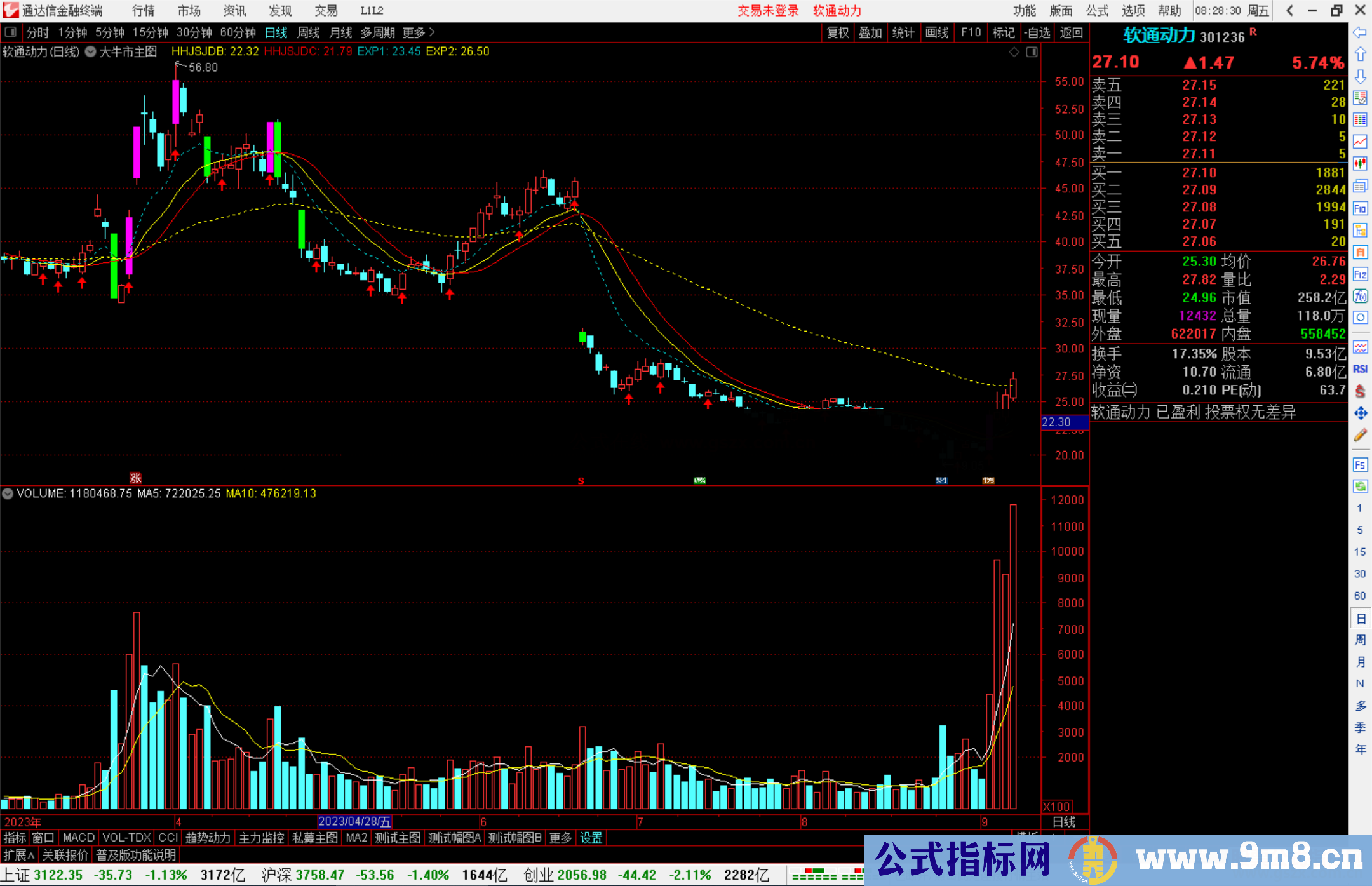Click the 关联报价 tab

[x=65, y=855]
